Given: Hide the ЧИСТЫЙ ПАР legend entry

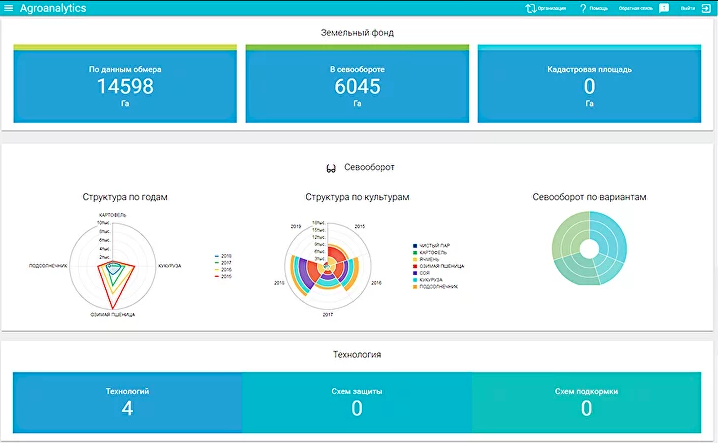Looking at the screenshot, I should [x=432, y=246].
